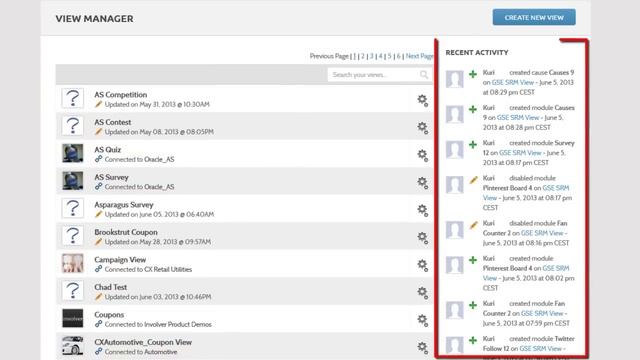Open GSE SRM View link for Survey 12 activity
Viewport: 640px width, 360px height.
click(x=520, y=153)
